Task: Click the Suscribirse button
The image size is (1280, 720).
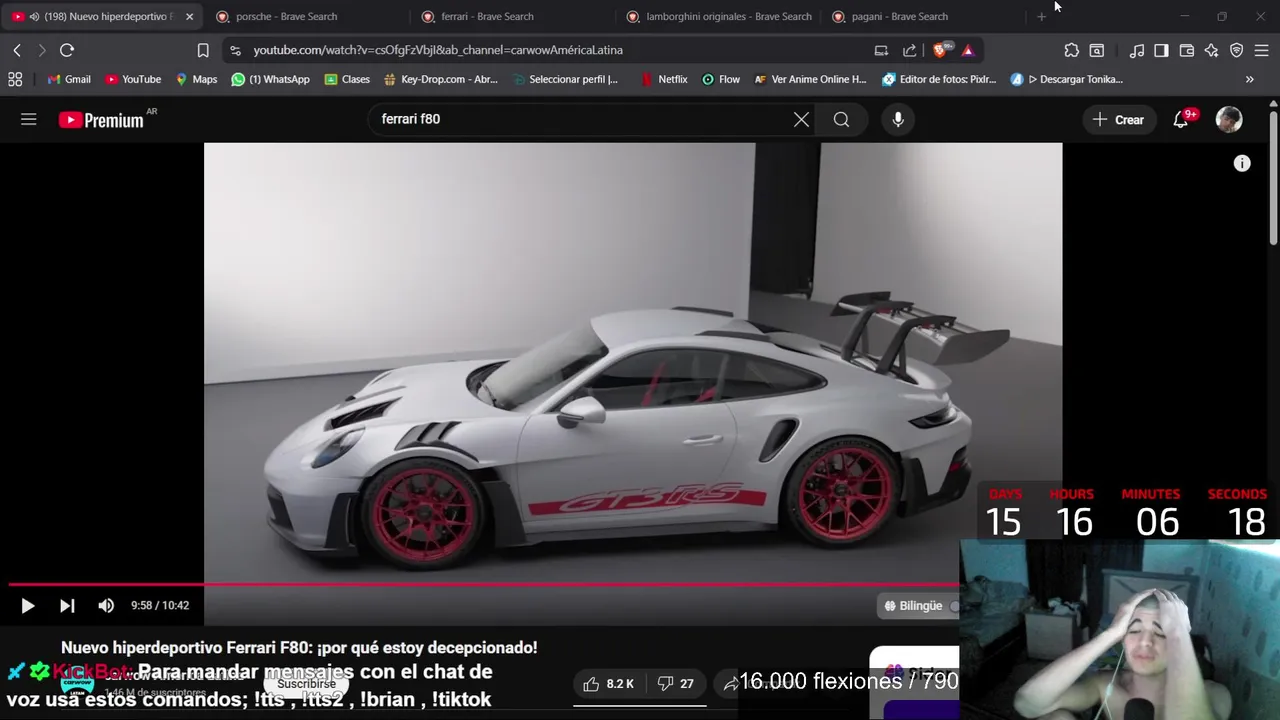Action: (x=306, y=684)
